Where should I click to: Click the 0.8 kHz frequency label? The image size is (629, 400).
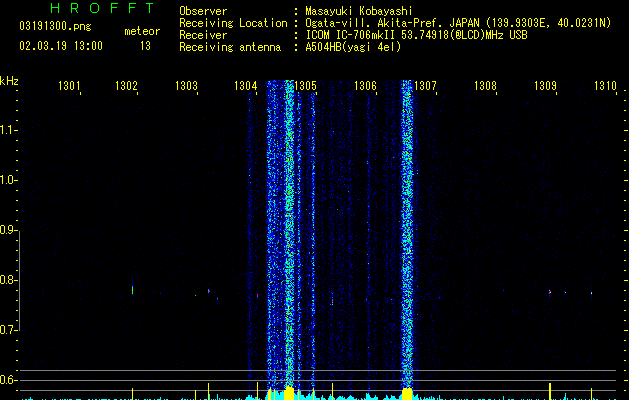(x=8, y=280)
